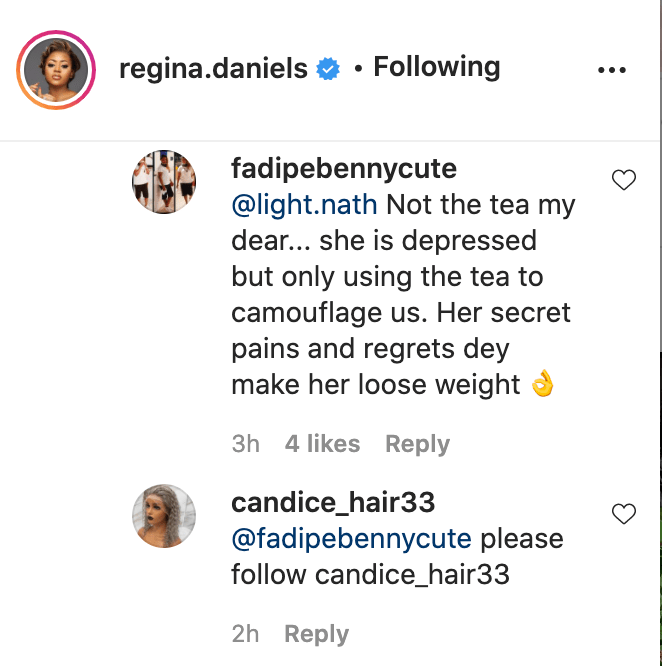View who gave the 4 likes
The height and width of the screenshot is (666, 662).
(322, 444)
